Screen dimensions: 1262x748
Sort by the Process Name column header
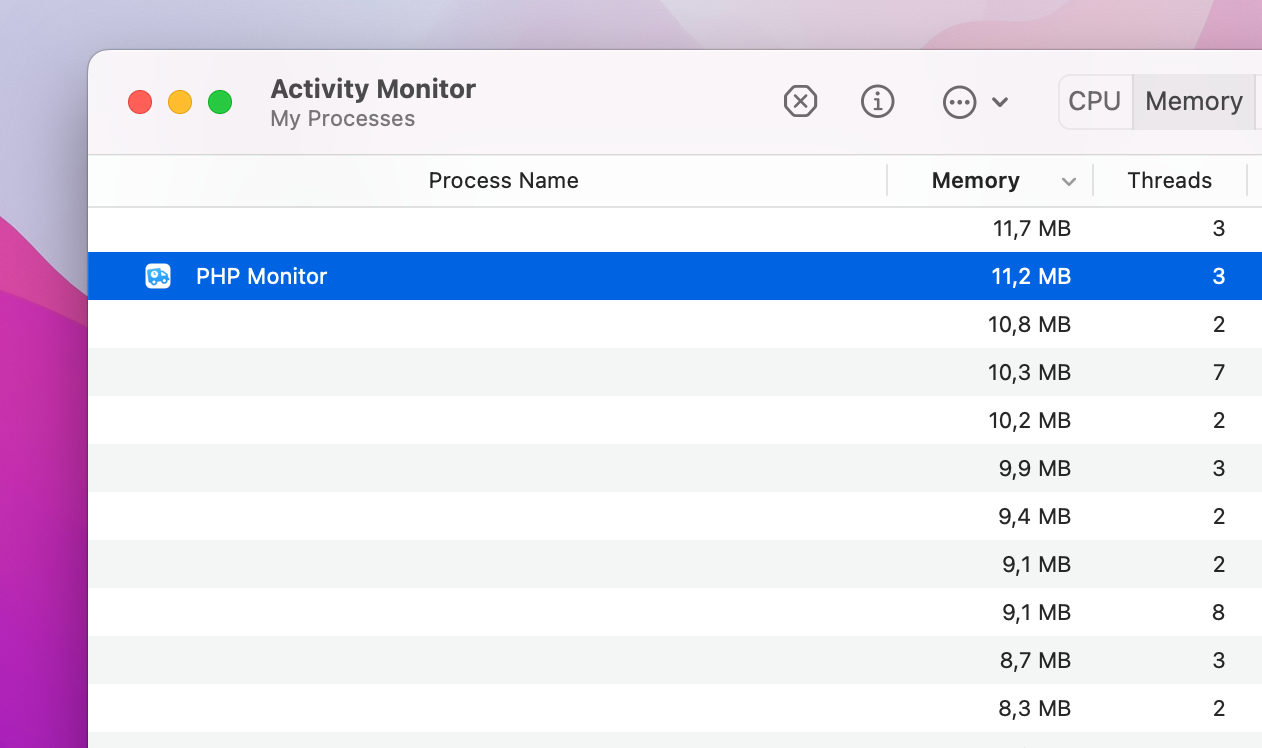tap(504, 180)
